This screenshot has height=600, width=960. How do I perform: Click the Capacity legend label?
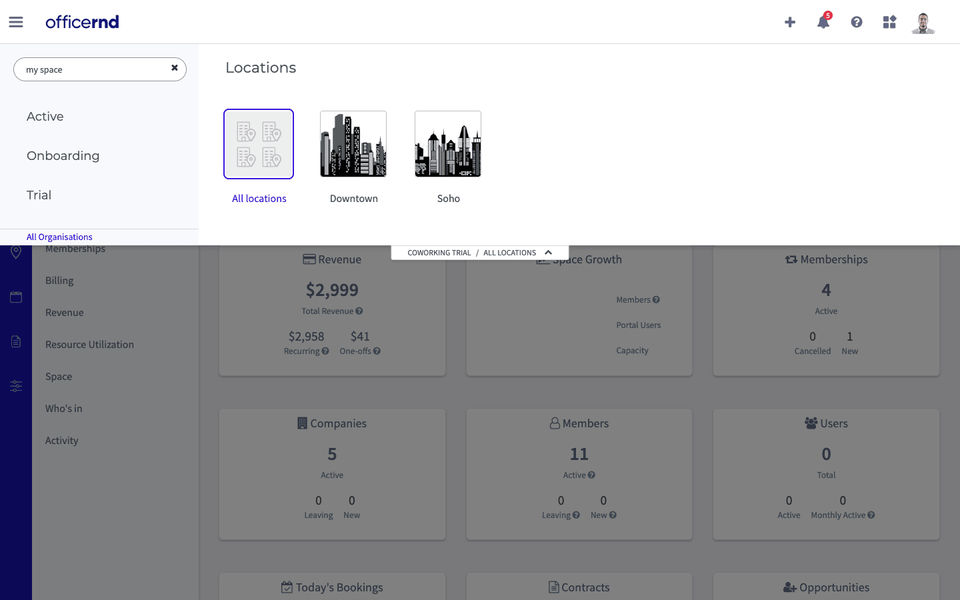point(632,350)
